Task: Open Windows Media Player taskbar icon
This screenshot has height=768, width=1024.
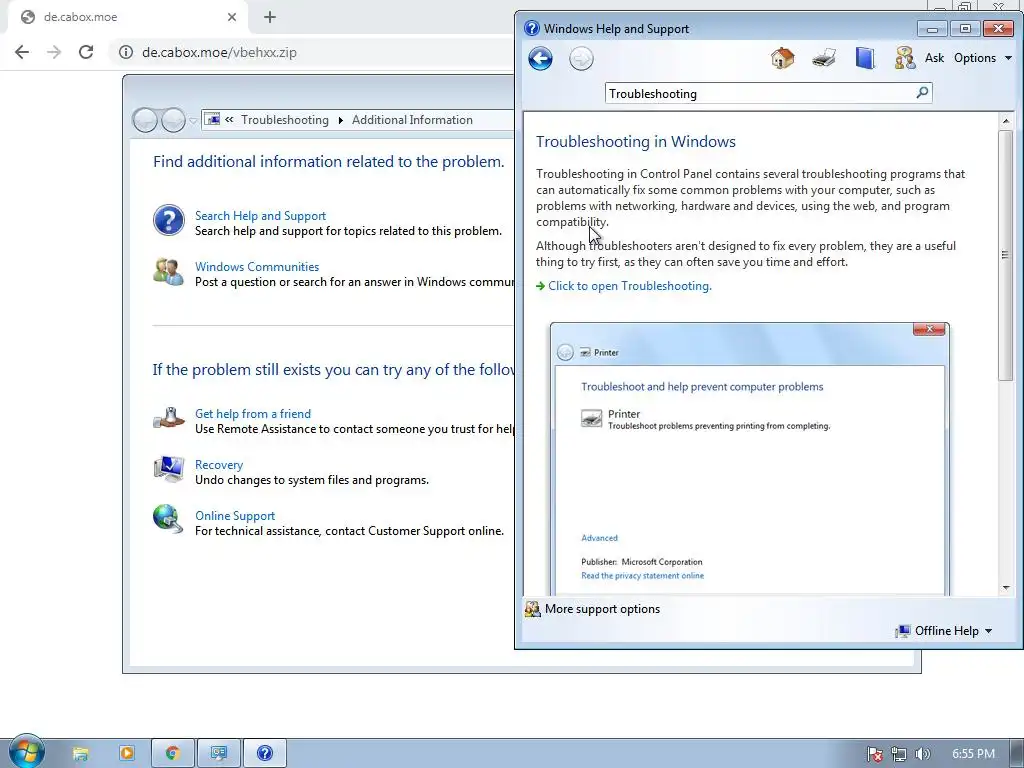Action: (127, 754)
